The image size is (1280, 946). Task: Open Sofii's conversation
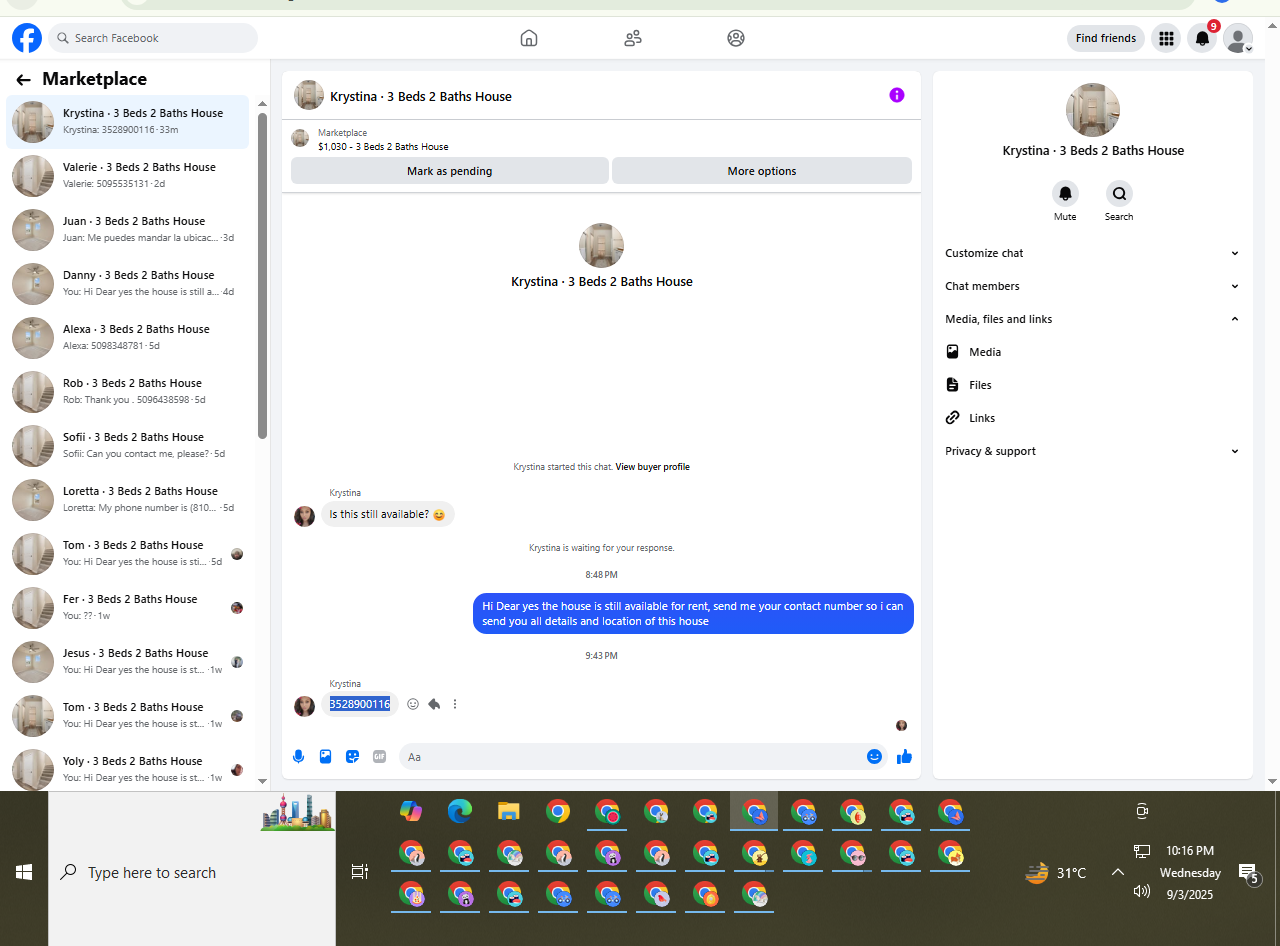tap(128, 446)
